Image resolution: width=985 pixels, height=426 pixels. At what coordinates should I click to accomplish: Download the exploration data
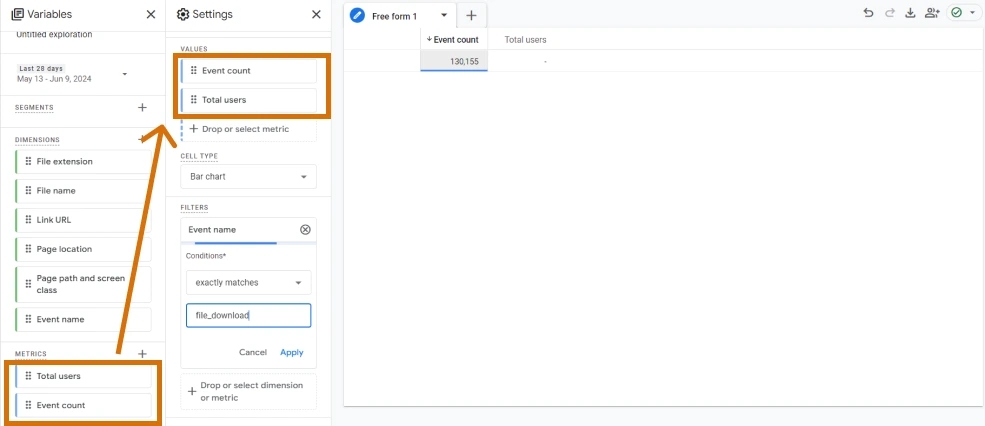910,13
